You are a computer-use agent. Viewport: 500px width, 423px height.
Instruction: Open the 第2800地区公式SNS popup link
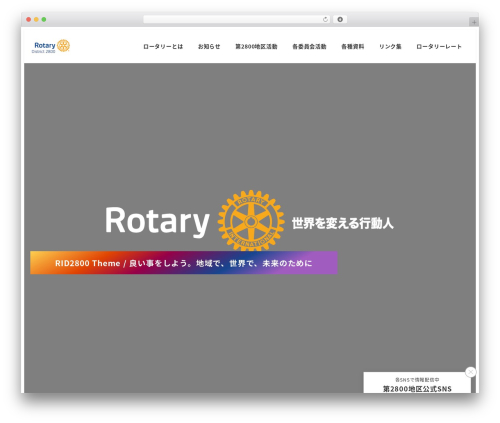[417, 389]
